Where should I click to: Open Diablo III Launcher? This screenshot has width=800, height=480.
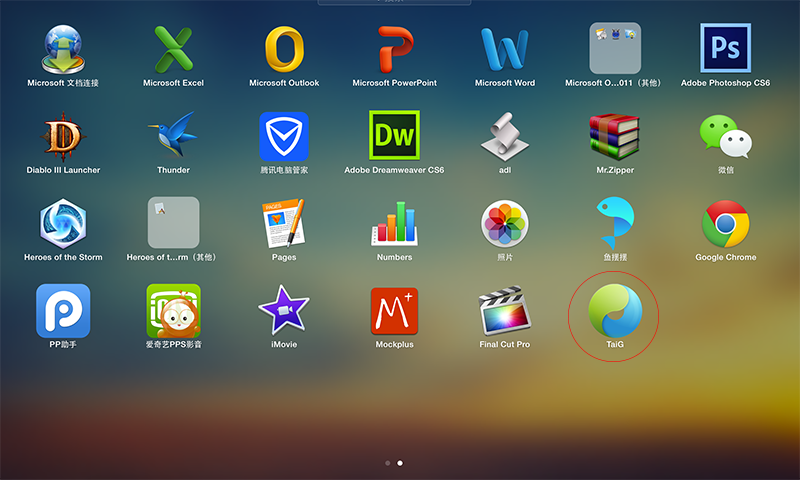pyautogui.click(x=63, y=137)
